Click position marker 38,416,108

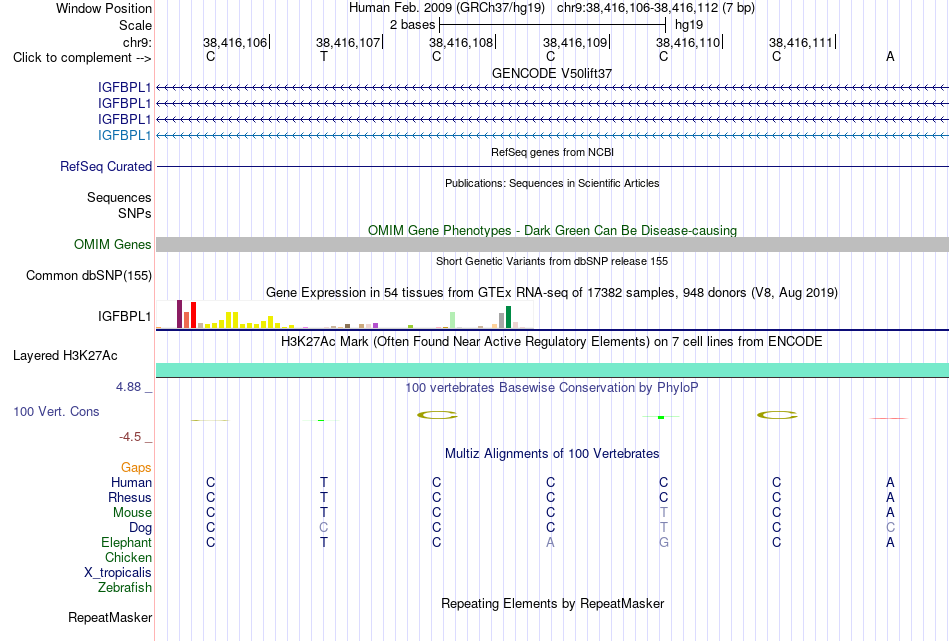[x=462, y=42]
